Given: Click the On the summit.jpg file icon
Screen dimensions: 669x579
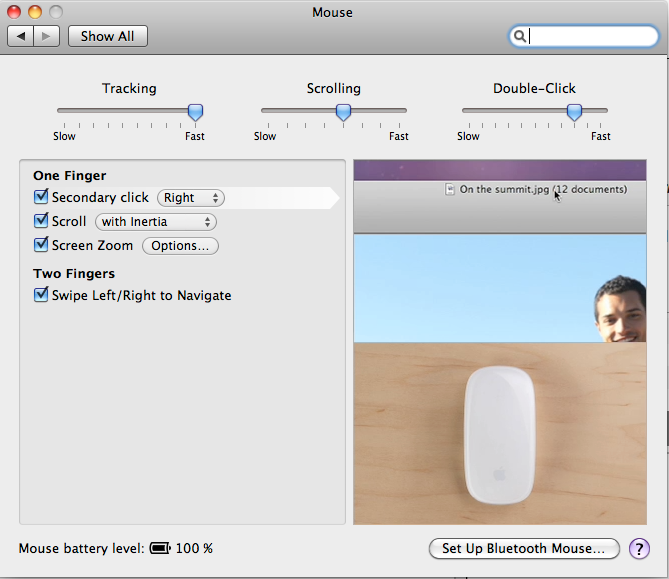Looking at the screenshot, I should [x=451, y=189].
